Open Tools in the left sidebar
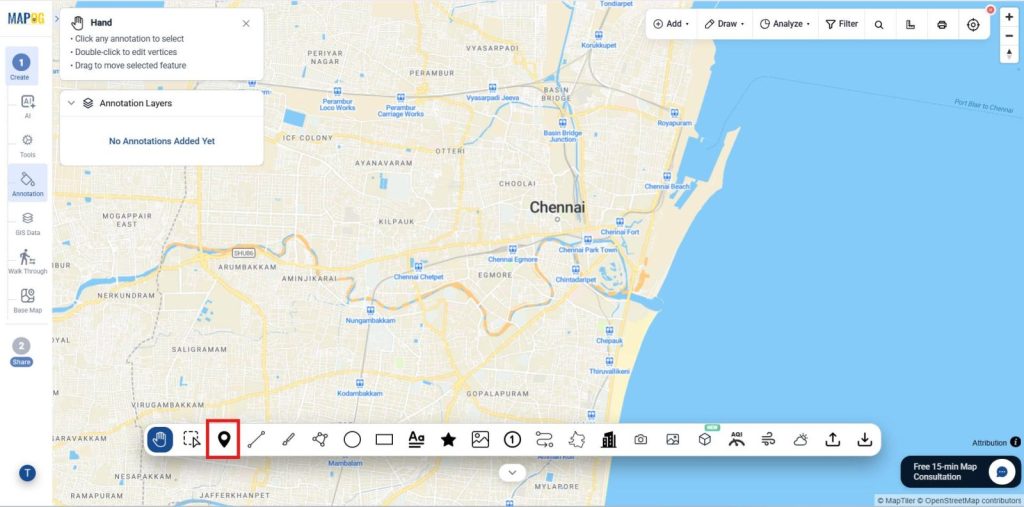Image resolution: width=1024 pixels, height=507 pixels. click(27, 146)
